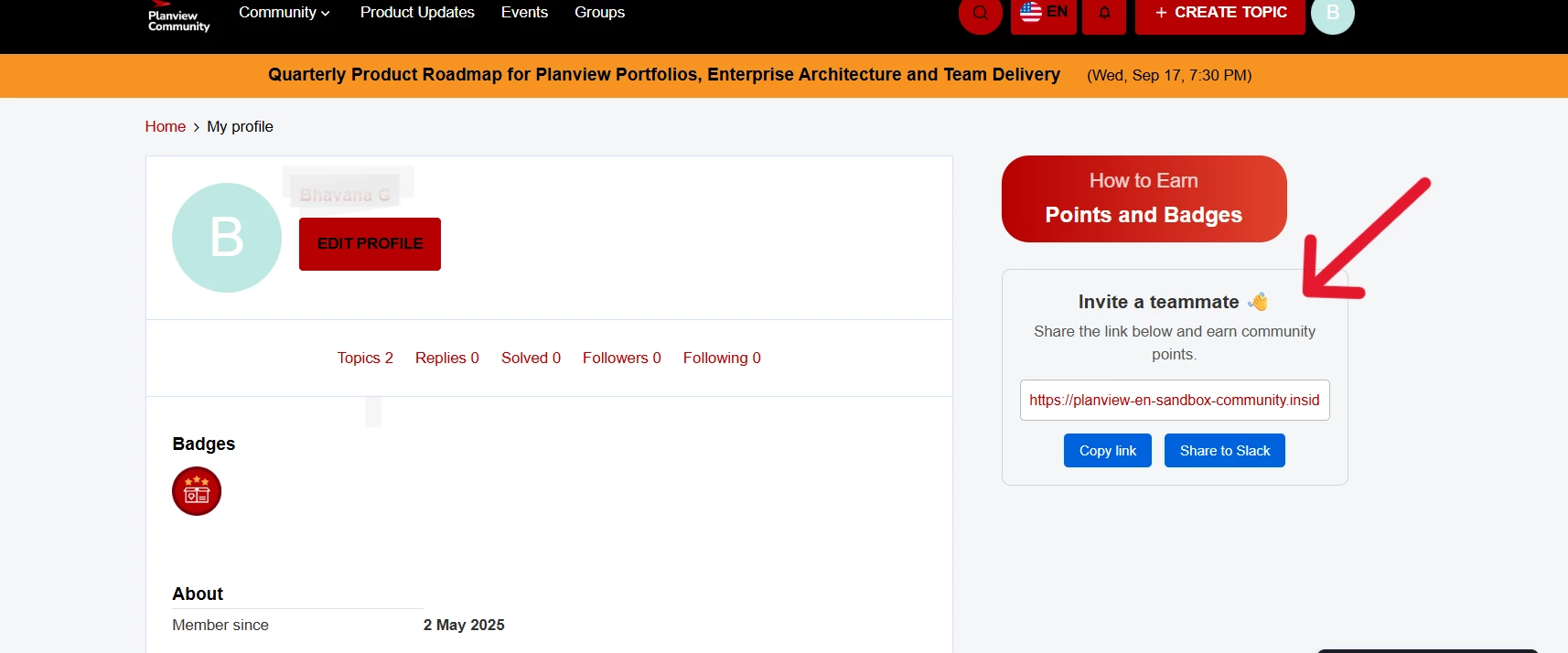Viewport: 1568px width, 653px height.
Task: Click the Edit Profile button
Action: 370,244
